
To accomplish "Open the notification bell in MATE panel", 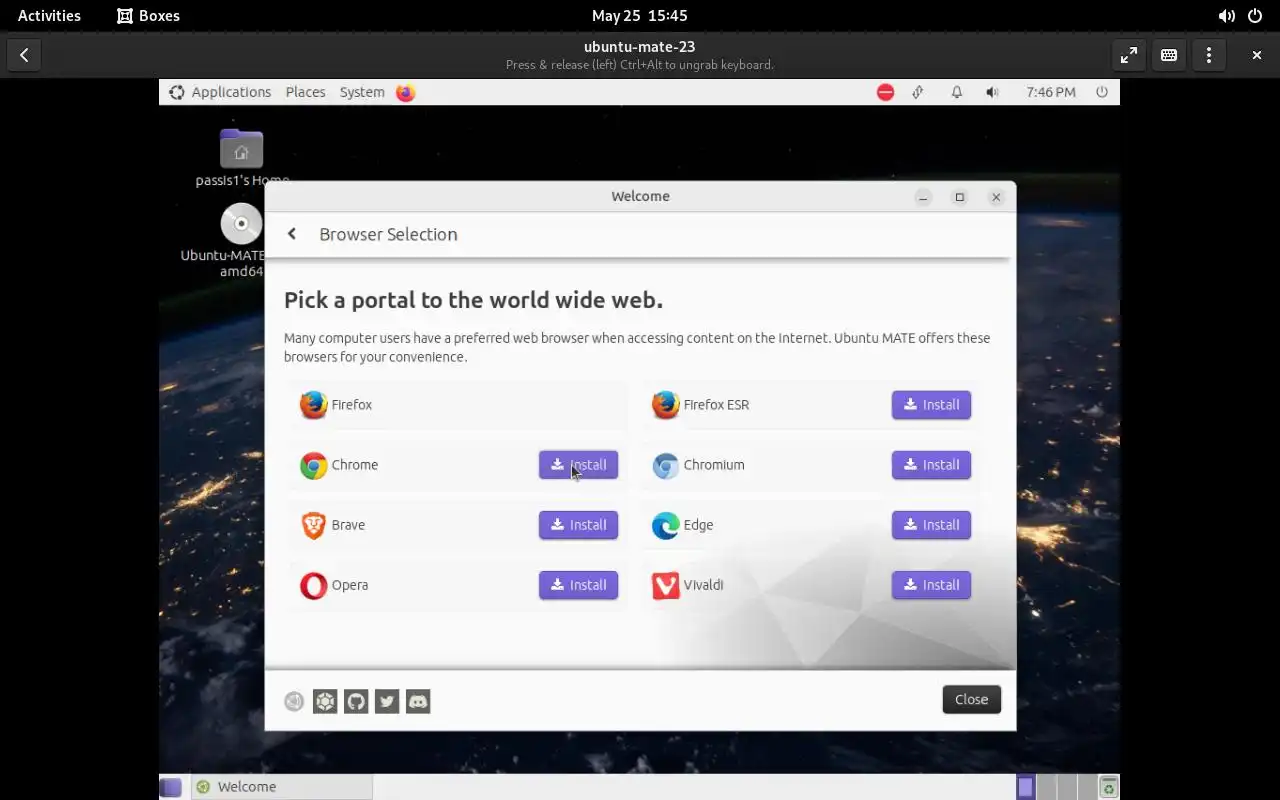I will click(x=957, y=92).
